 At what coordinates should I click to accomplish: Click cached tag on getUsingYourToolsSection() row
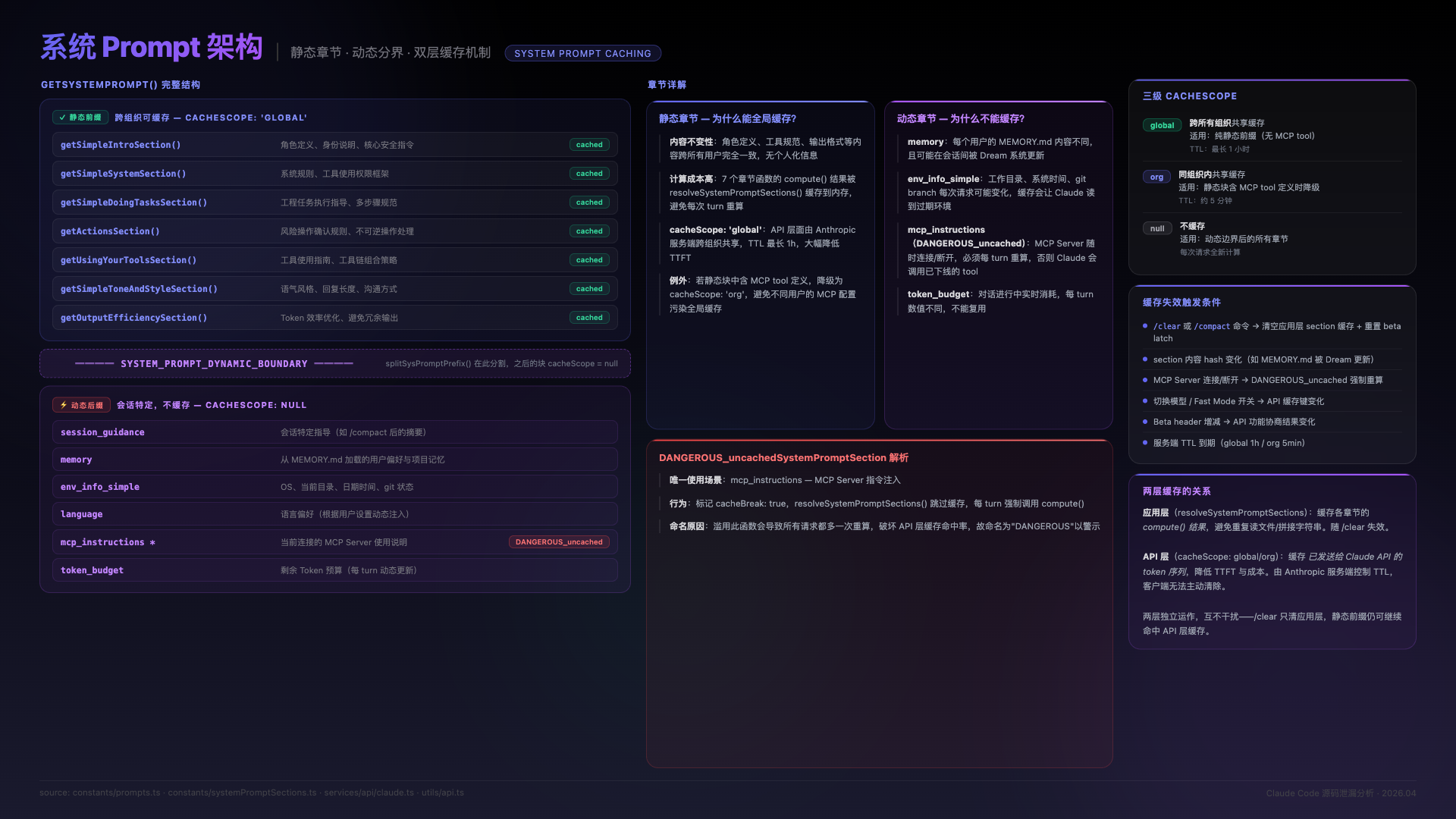pos(589,260)
